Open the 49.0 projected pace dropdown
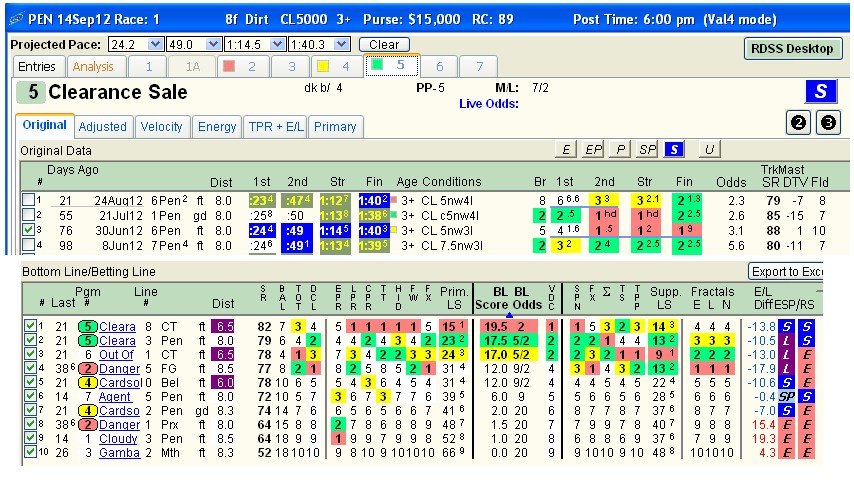The image size is (854, 484). [214, 45]
